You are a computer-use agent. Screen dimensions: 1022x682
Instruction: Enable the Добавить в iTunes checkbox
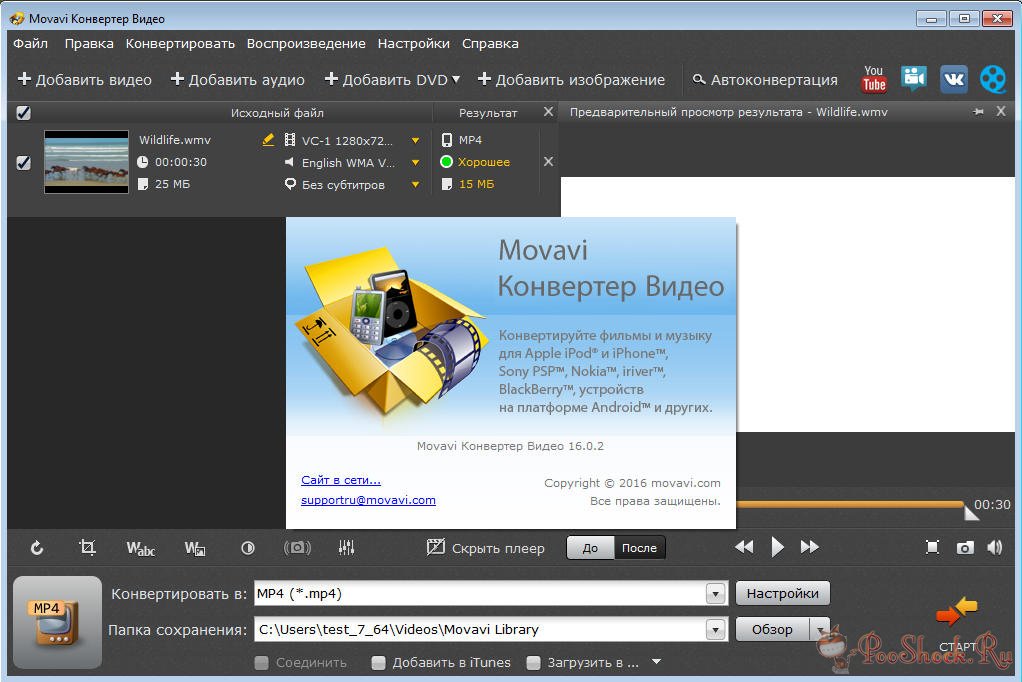(378, 662)
